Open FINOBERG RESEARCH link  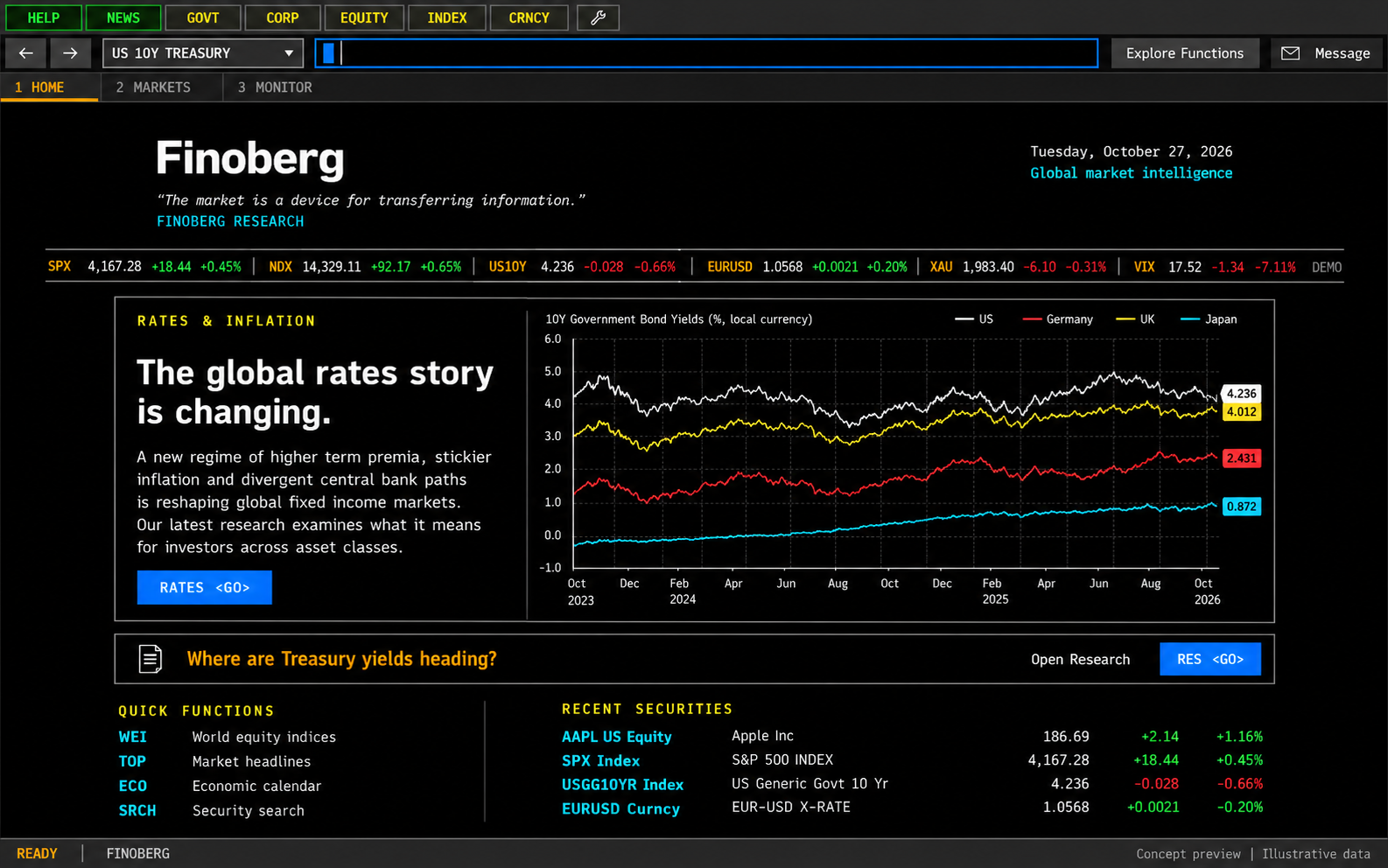coord(230,221)
